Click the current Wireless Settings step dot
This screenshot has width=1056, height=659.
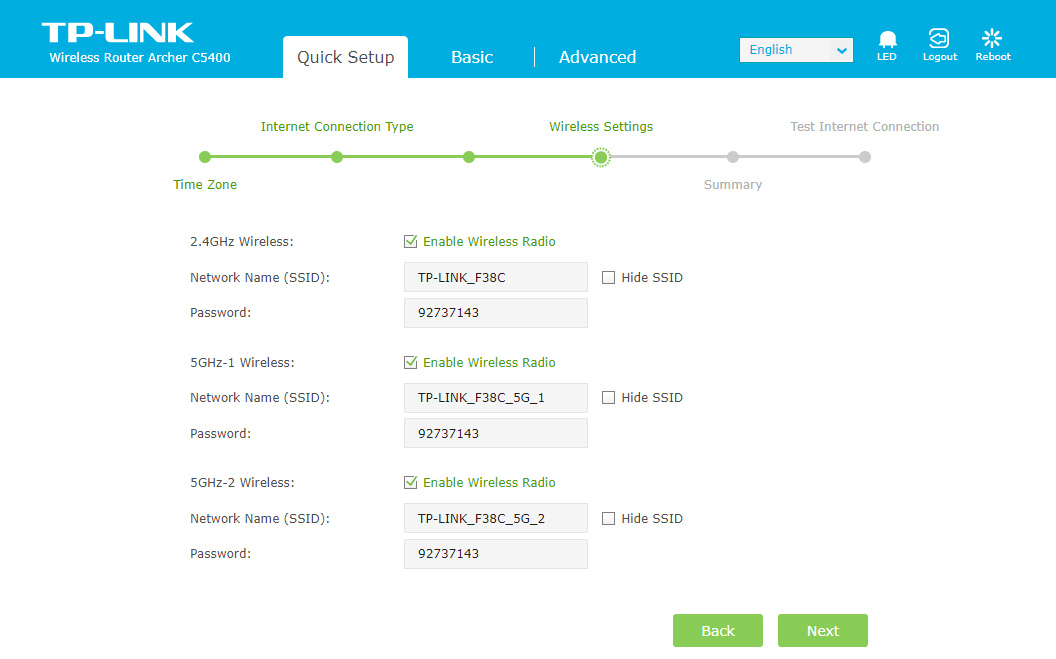click(601, 157)
